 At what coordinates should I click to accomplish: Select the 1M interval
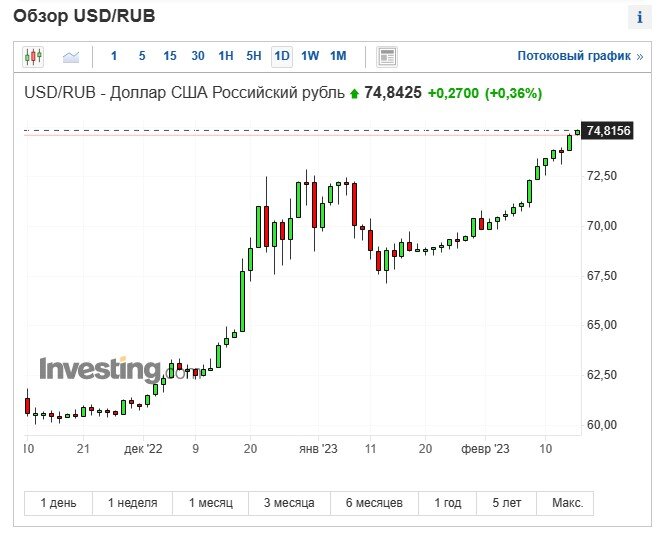click(338, 56)
